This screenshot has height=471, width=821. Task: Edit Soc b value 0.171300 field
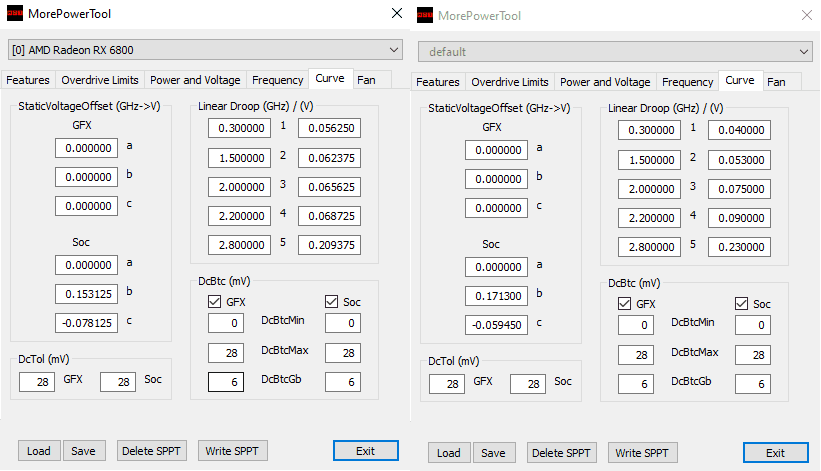[496, 296]
